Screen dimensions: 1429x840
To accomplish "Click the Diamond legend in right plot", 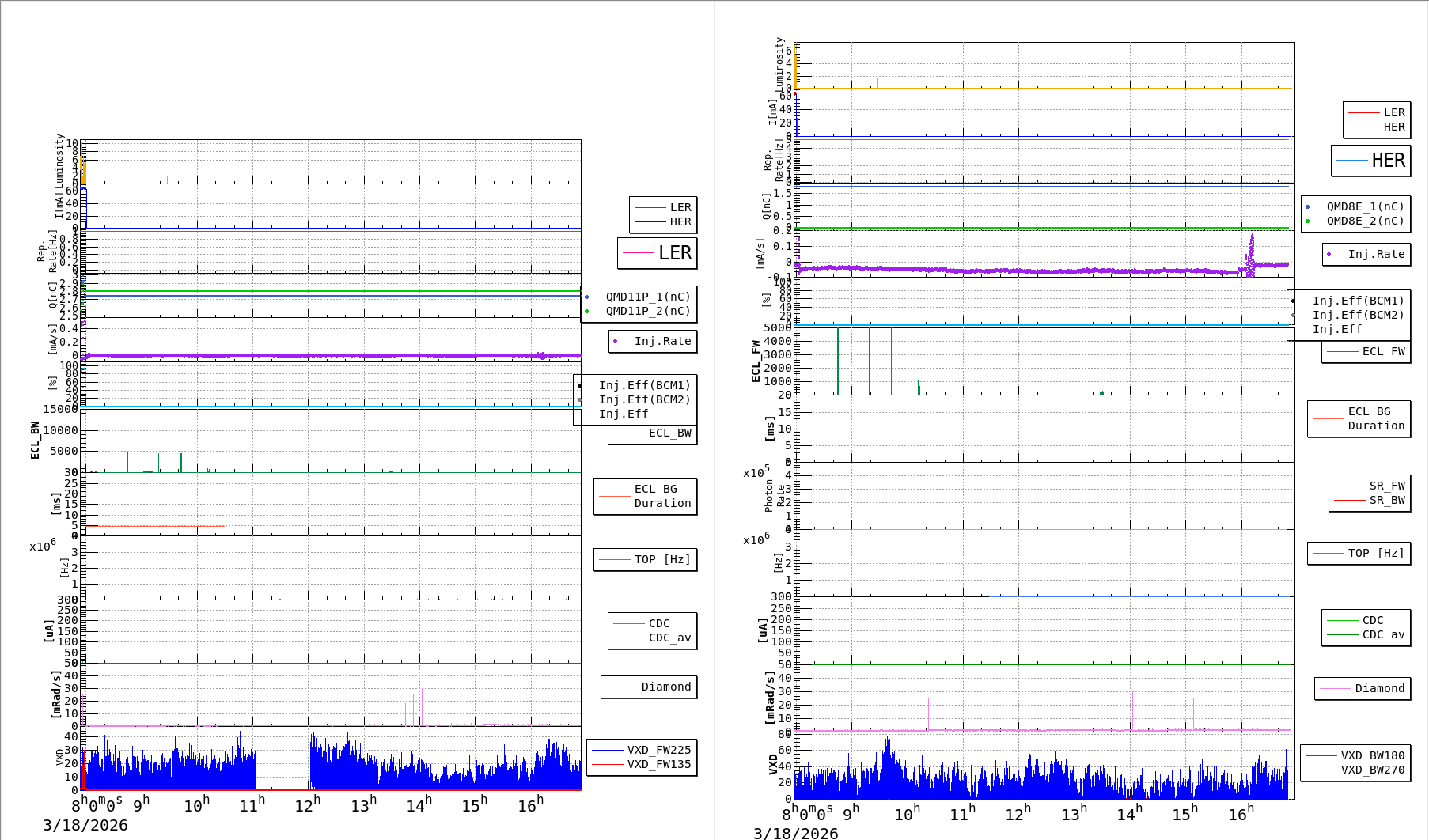I will coord(1379,688).
